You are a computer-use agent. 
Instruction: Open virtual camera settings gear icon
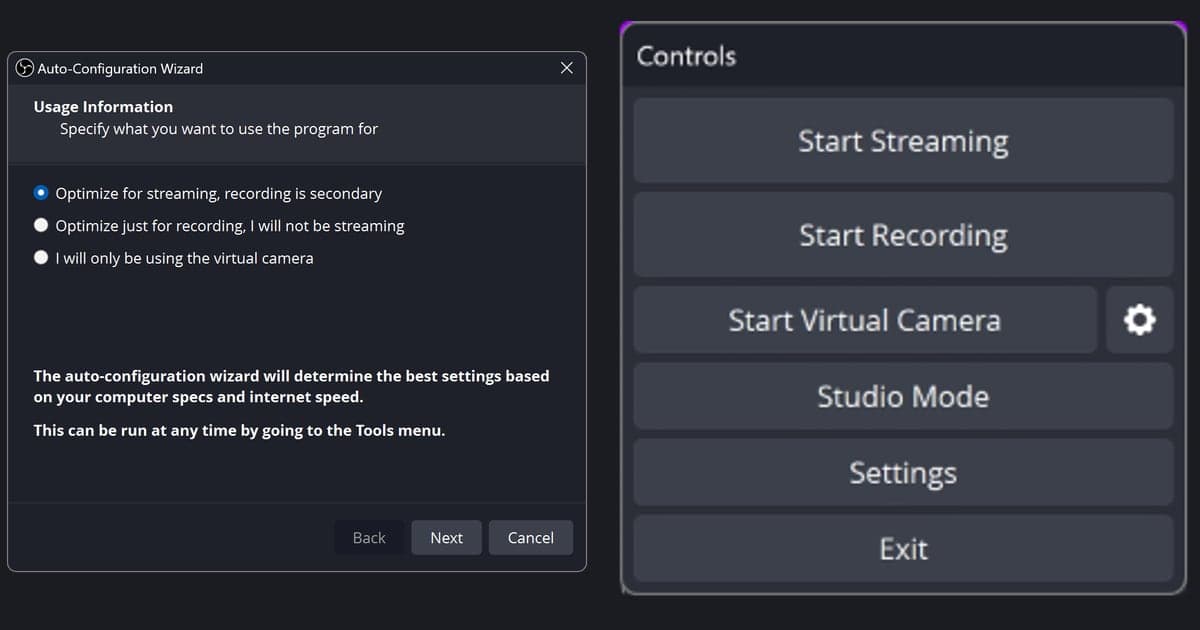[1139, 320]
